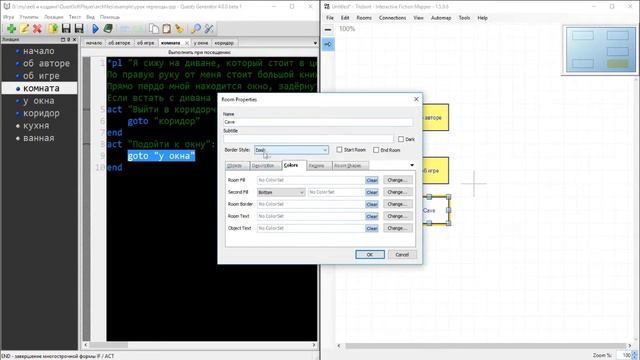Switch to the начало editor tab
Screen dimensions: 640x360
[x=94, y=43]
